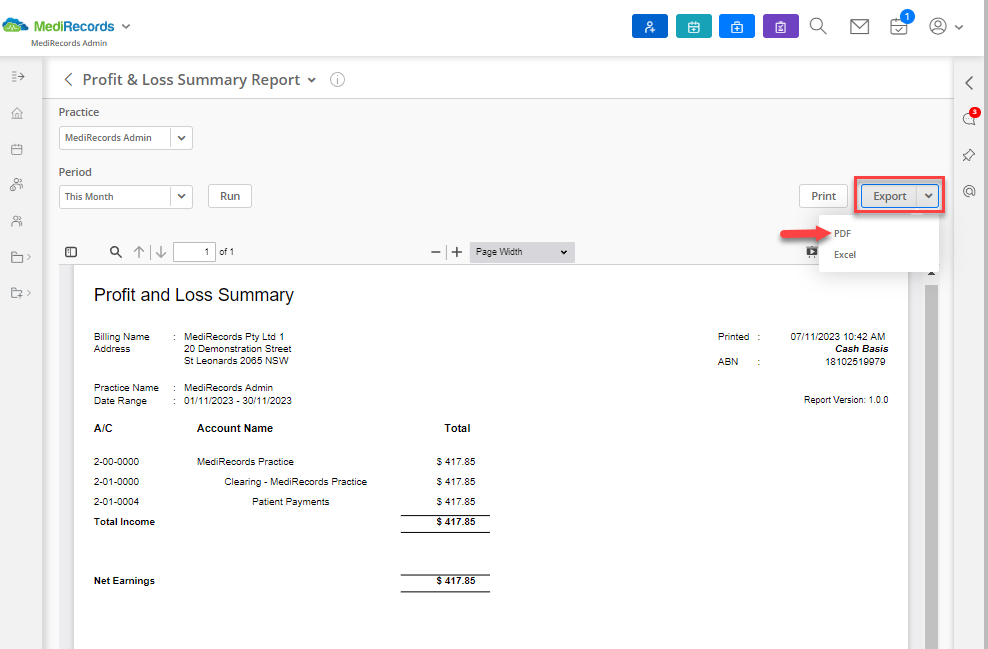
Task: Click the info icon next to report title
Action: coord(337,80)
